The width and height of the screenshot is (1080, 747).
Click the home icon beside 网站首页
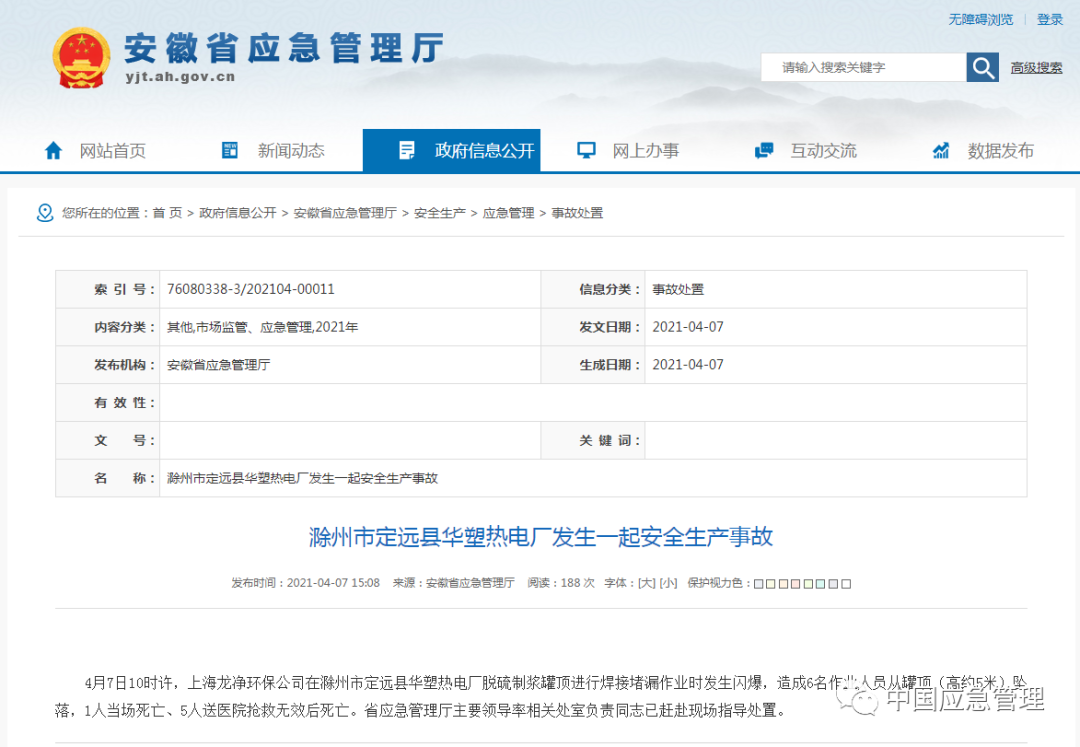point(54,150)
